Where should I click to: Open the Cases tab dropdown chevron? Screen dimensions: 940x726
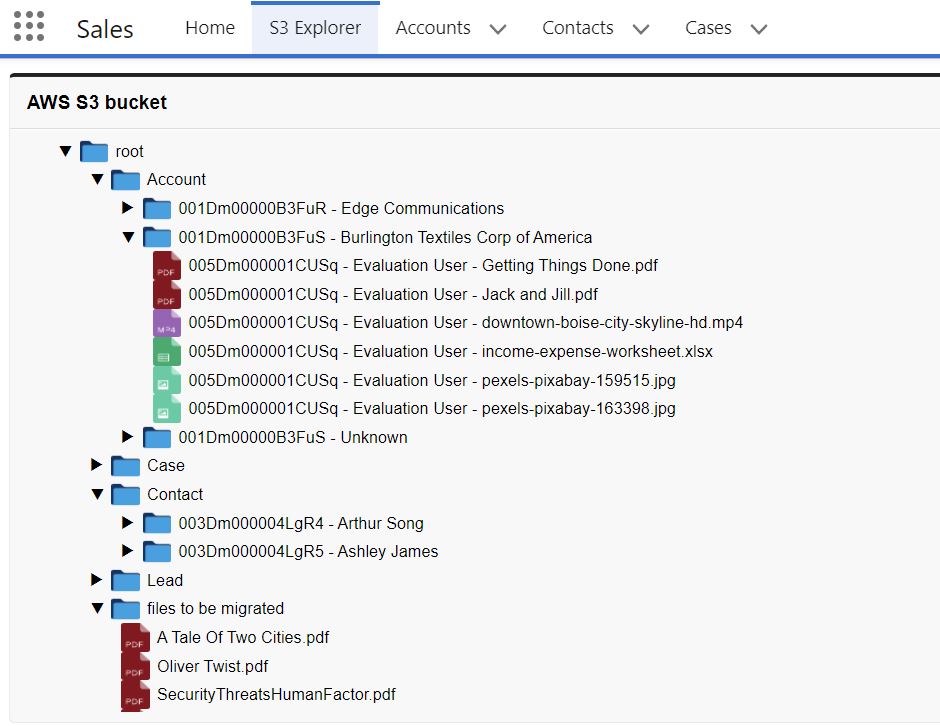759,29
